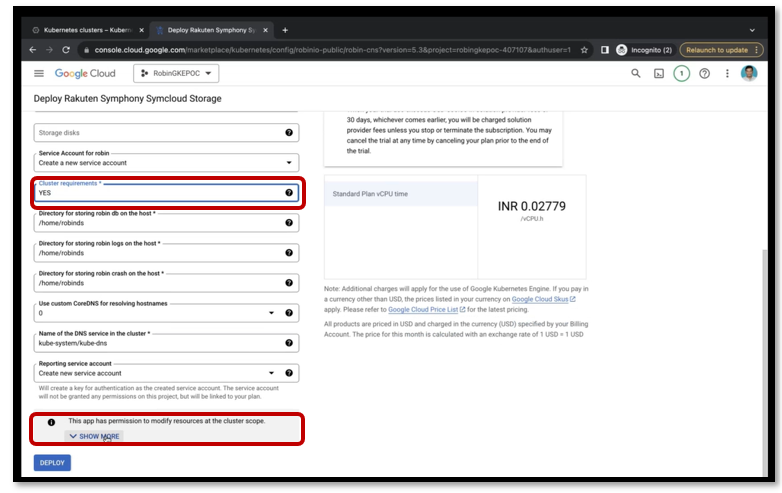
Task: Open the tab search chevron in the tab strip
Action: 752,30
